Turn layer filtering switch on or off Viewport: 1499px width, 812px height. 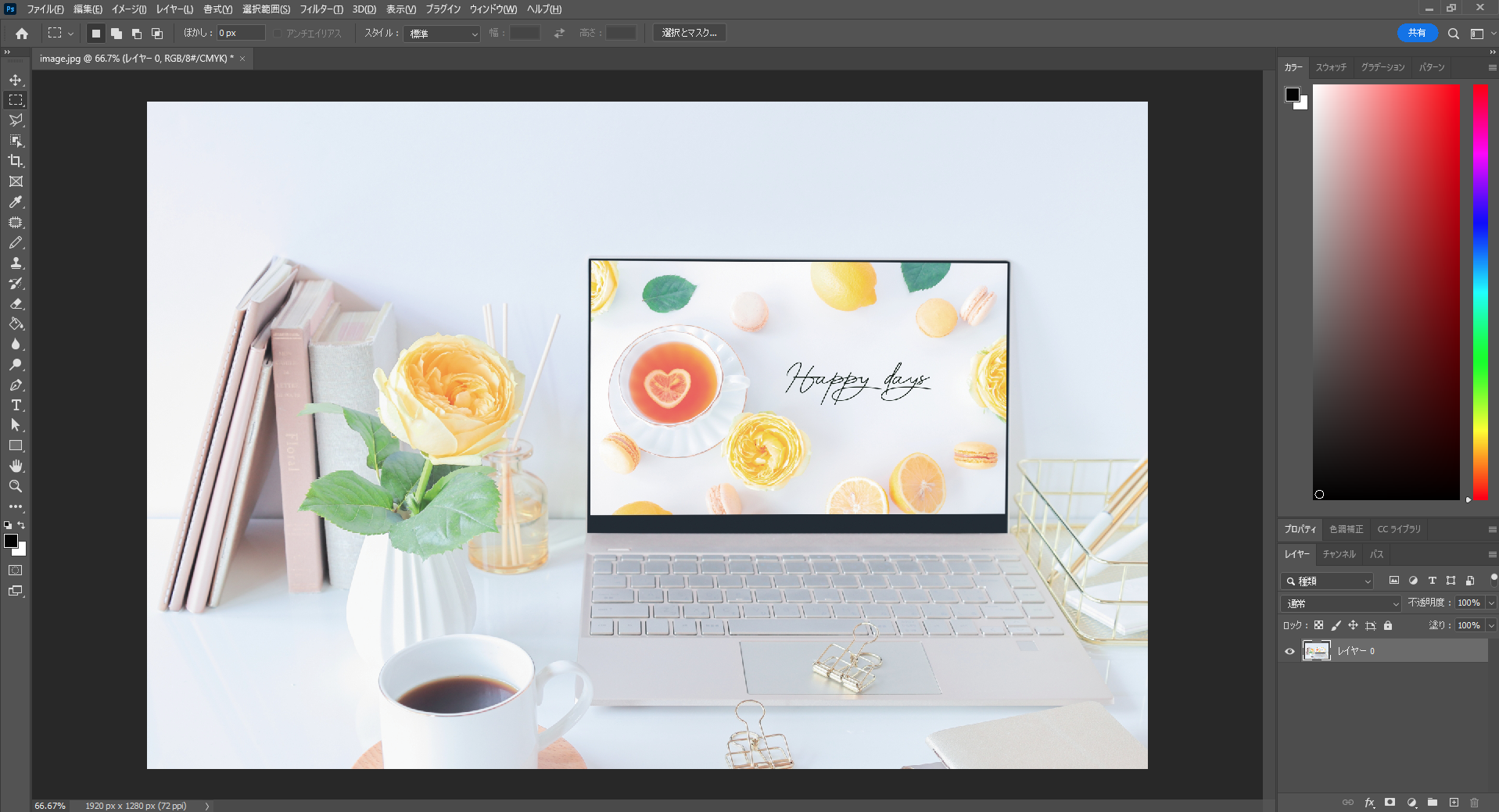[1494, 579]
